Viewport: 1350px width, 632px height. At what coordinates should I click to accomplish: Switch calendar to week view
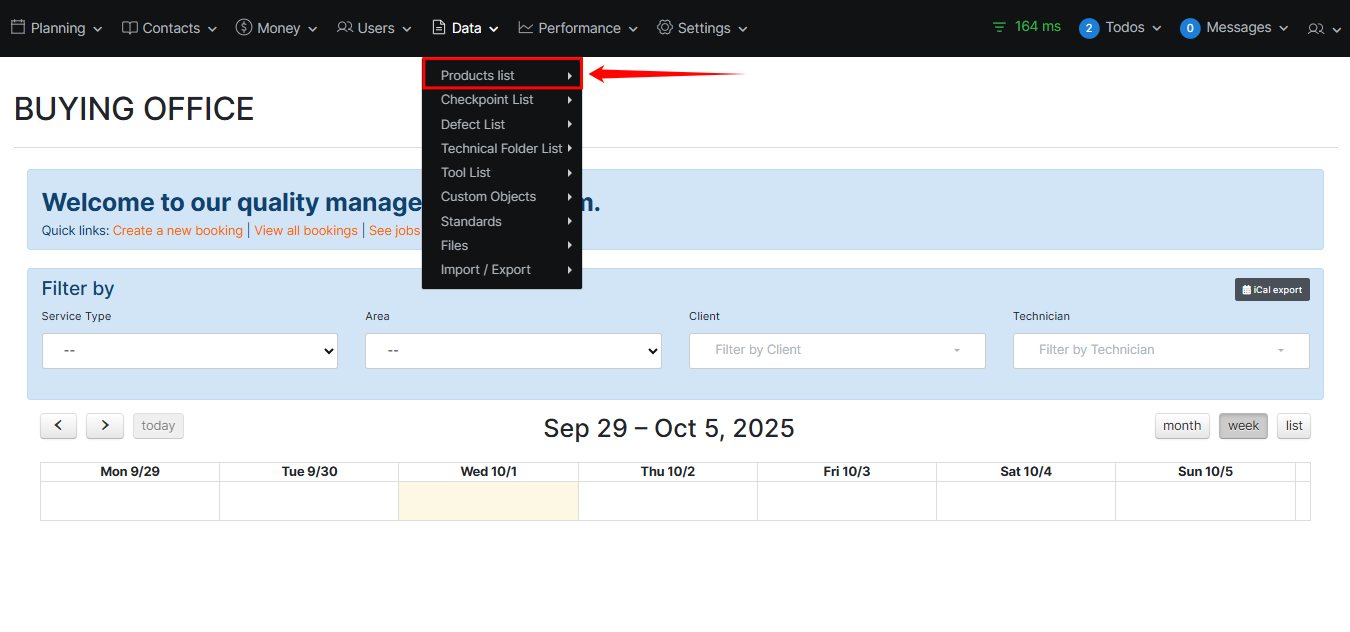(x=1243, y=426)
